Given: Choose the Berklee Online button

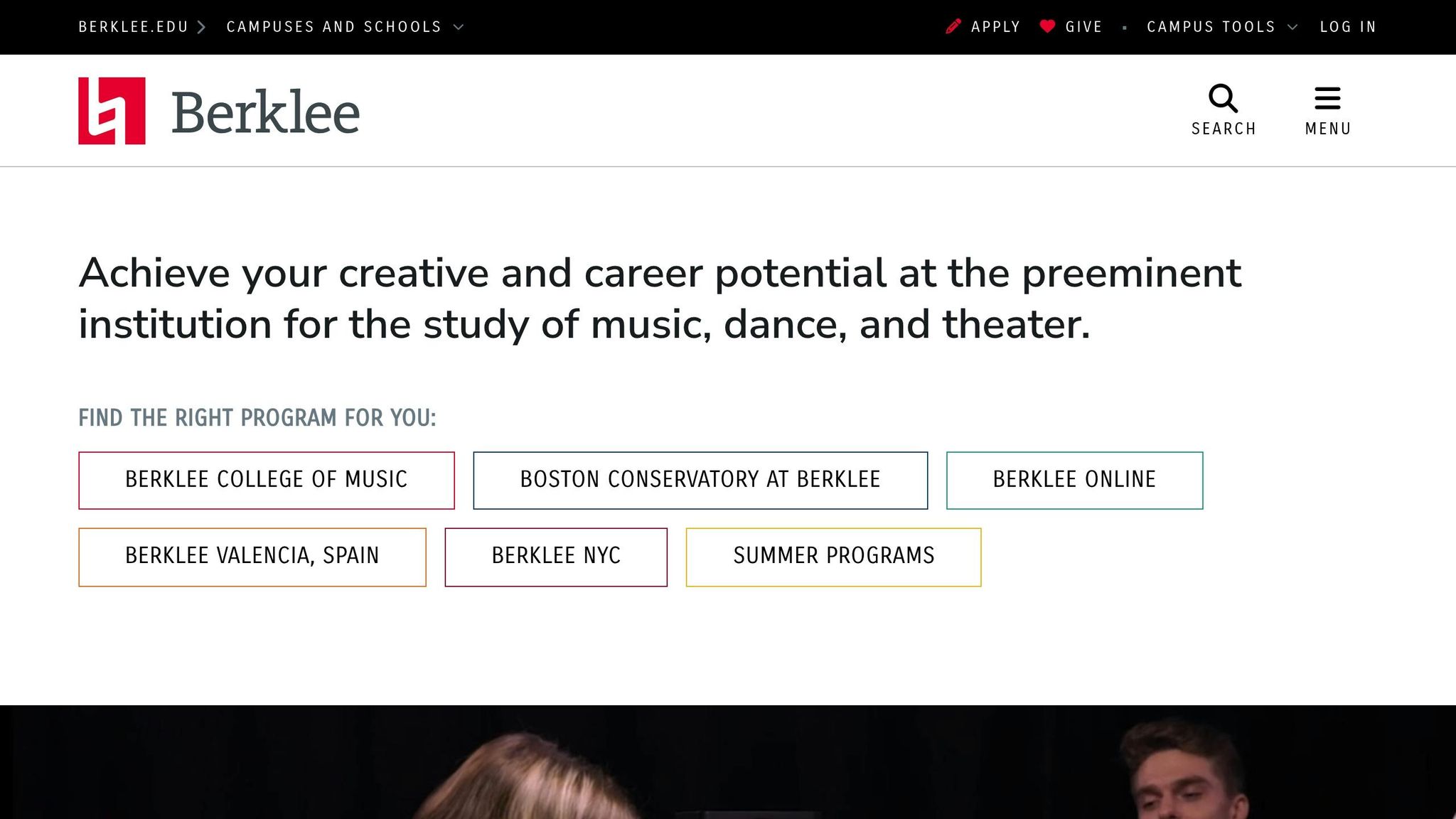Looking at the screenshot, I should pyautogui.click(x=1074, y=481).
